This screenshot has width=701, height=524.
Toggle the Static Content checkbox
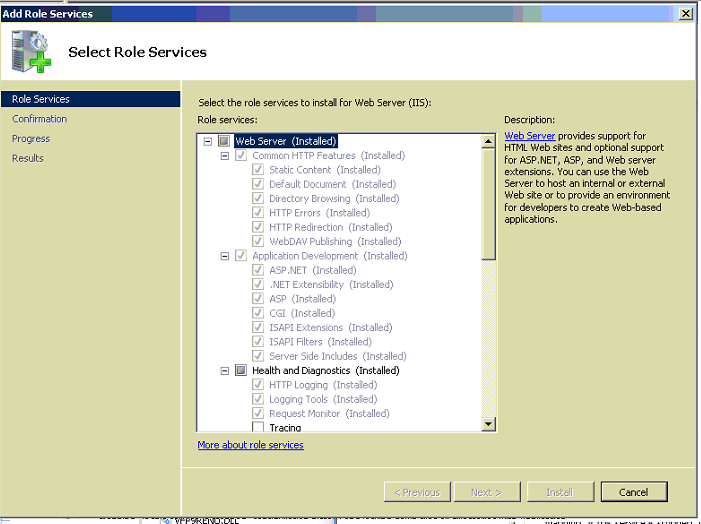tap(258, 170)
